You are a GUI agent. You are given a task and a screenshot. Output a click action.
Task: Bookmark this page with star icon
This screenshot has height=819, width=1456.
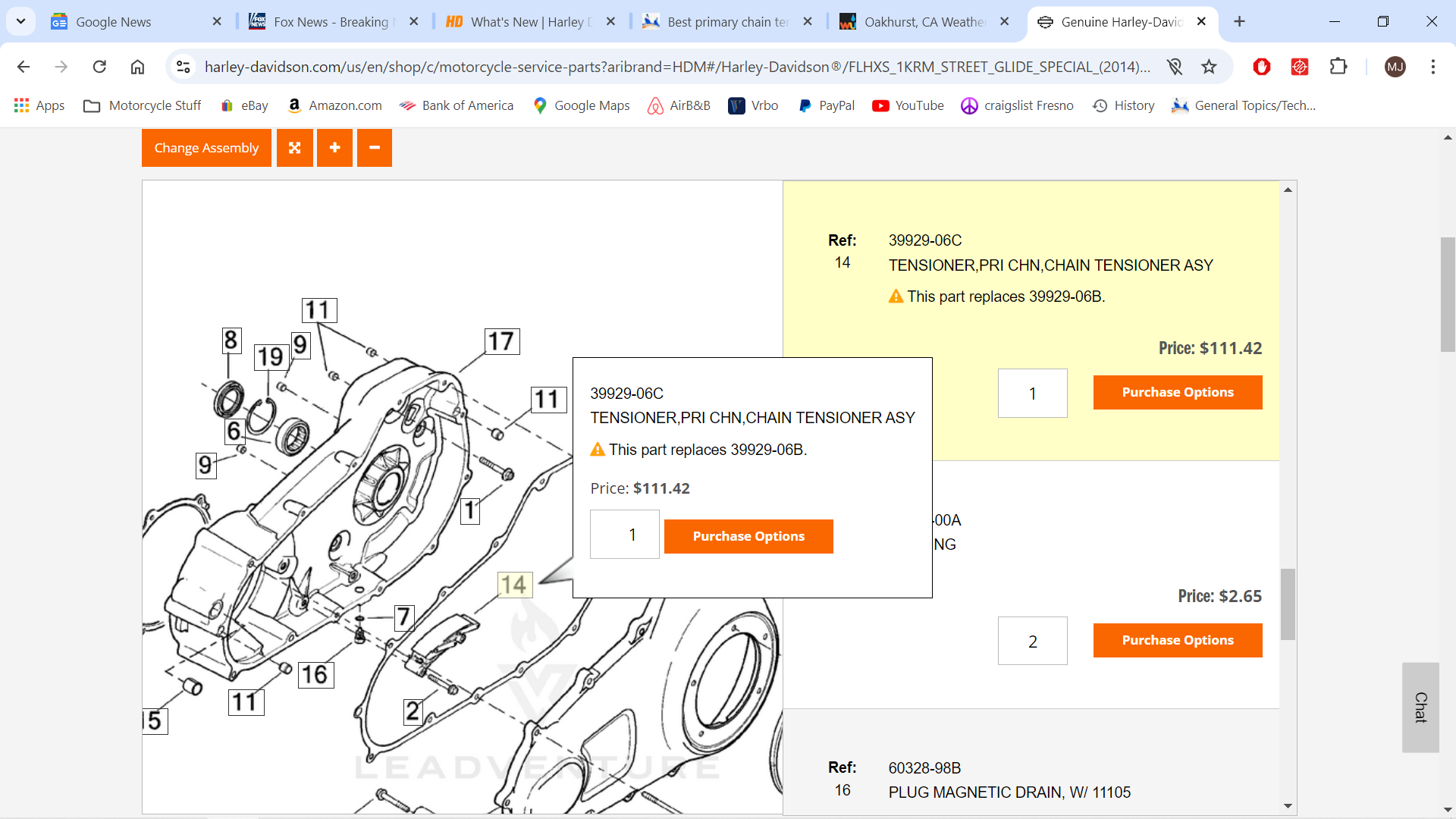pos(1209,67)
